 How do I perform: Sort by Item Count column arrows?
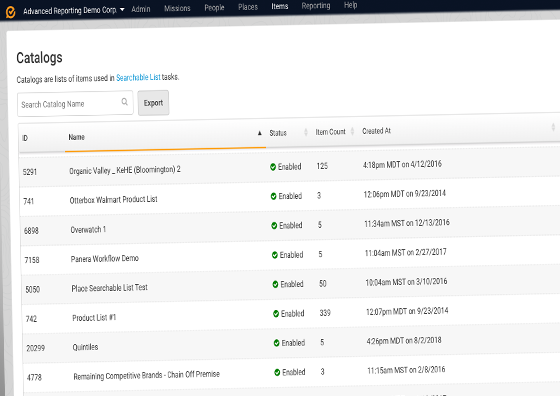[x=352, y=131]
